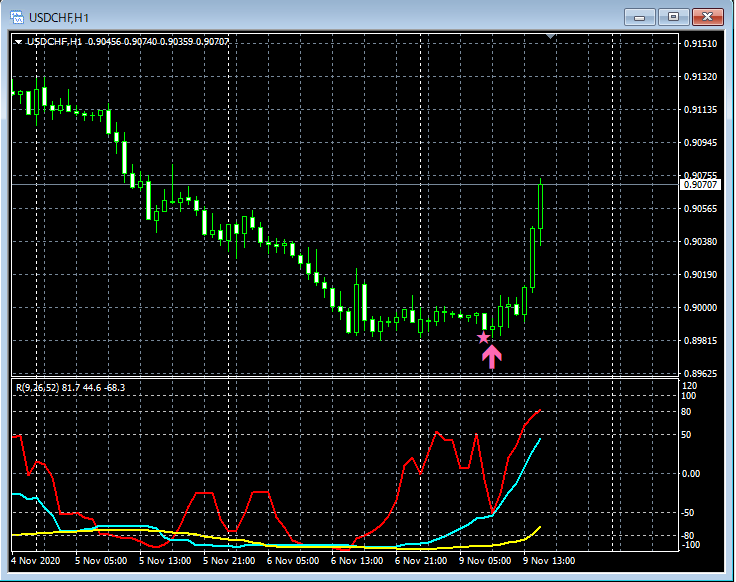Viewport: 736px width, 582px height.
Task: Click the 5 Nov 13:00 time label
Action: (x=165, y=561)
